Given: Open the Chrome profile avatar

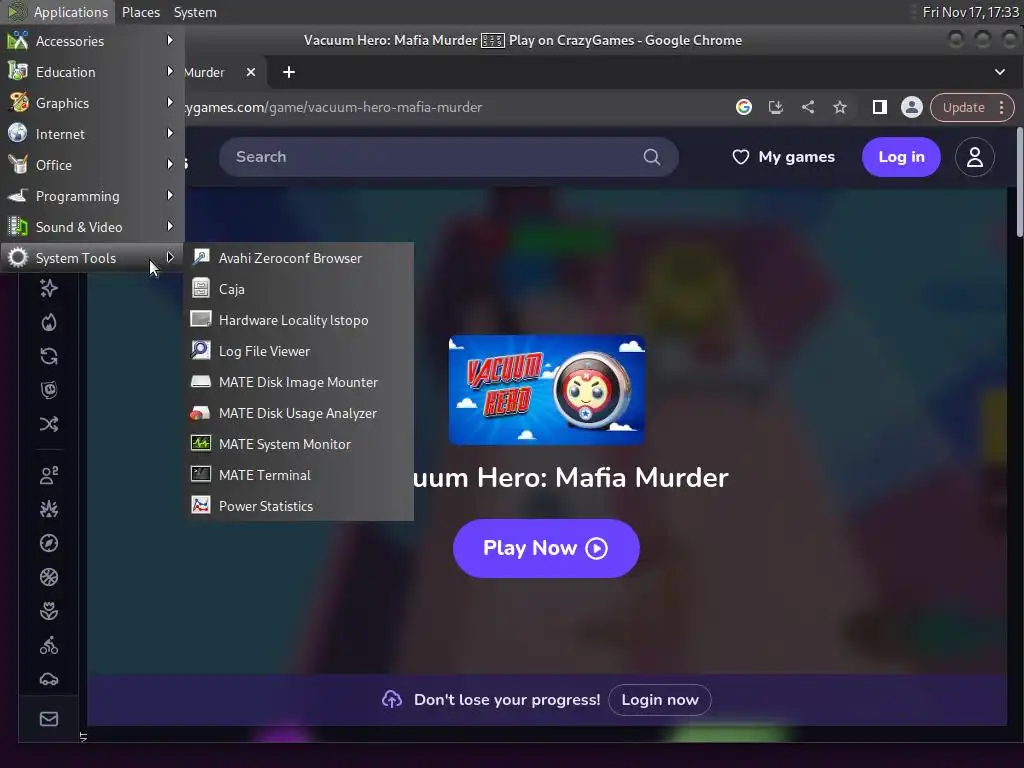Looking at the screenshot, I should coord(912,107).
